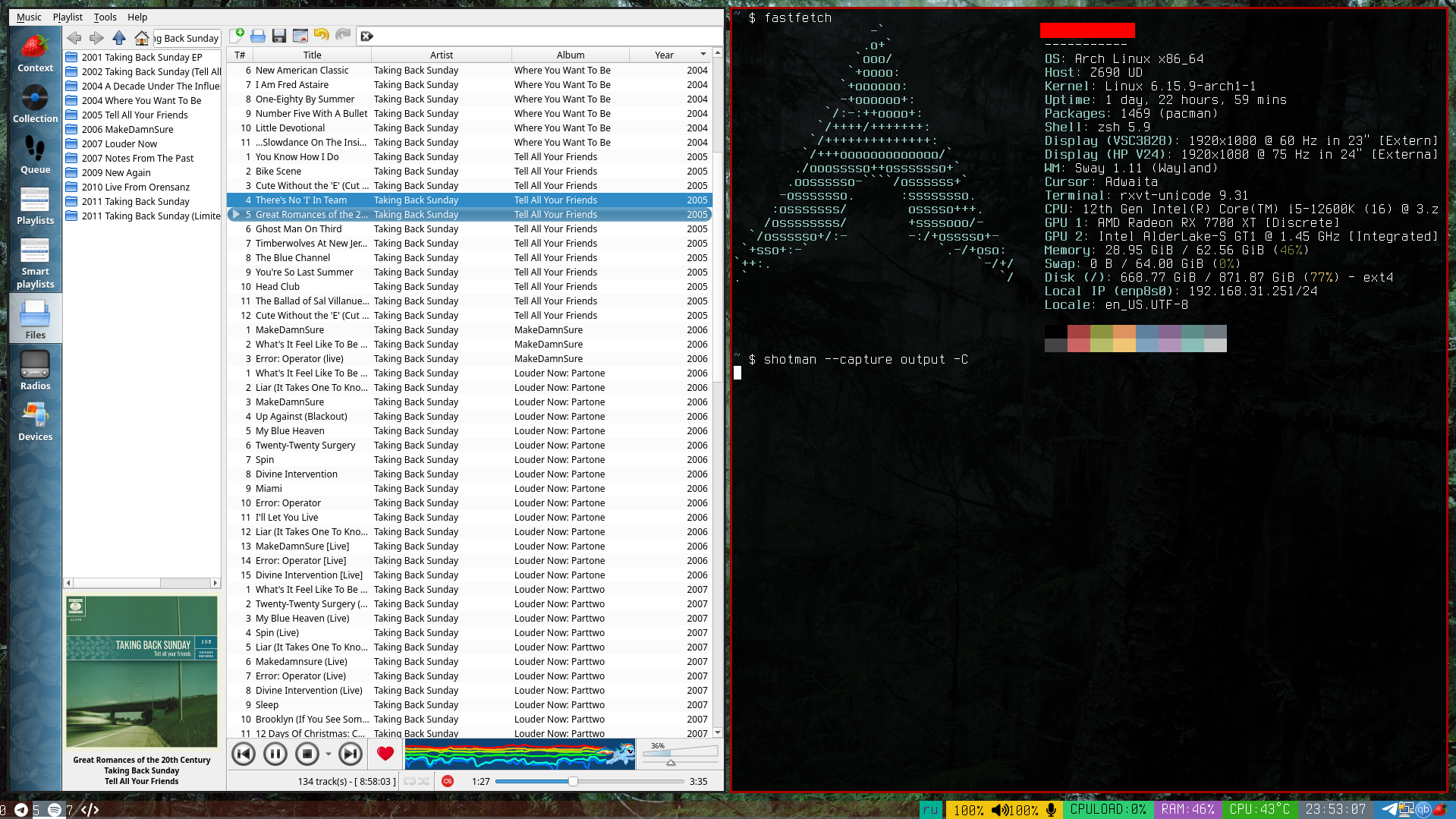Screen dimensions: 1456x819
Task: Toggle the repeat mode button
Action: (x=410, y=781)
